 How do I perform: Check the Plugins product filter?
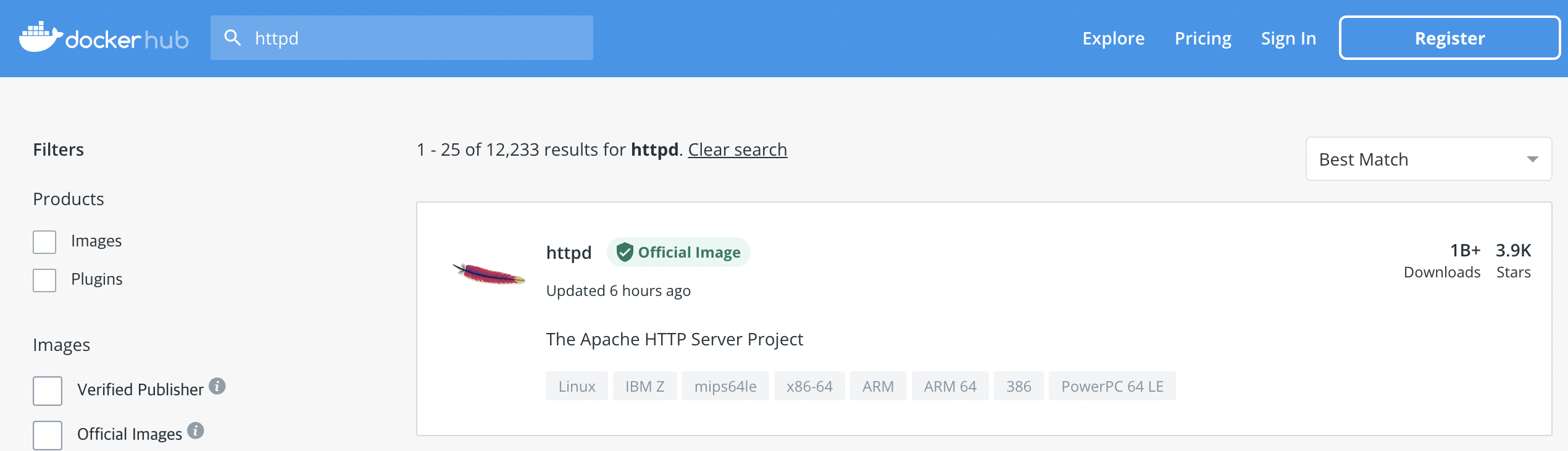point(44,280)
